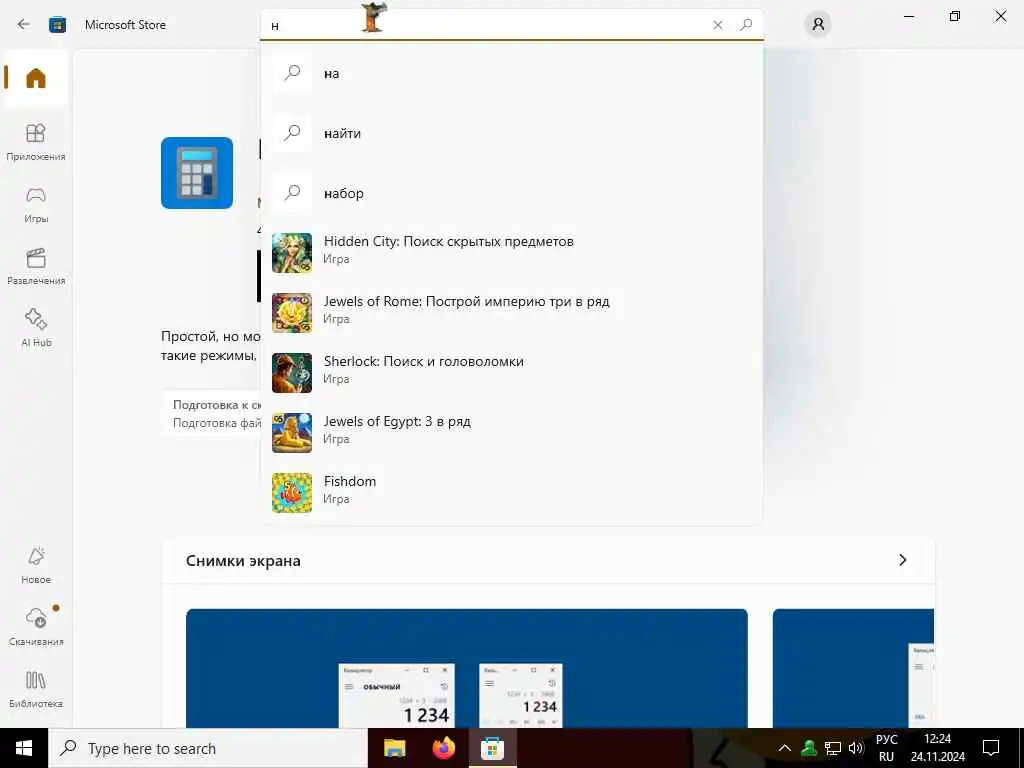Viewport: 1024px width, 768px height.
Task: Open the network status tray icon
Action: click(x=833, y=748)
